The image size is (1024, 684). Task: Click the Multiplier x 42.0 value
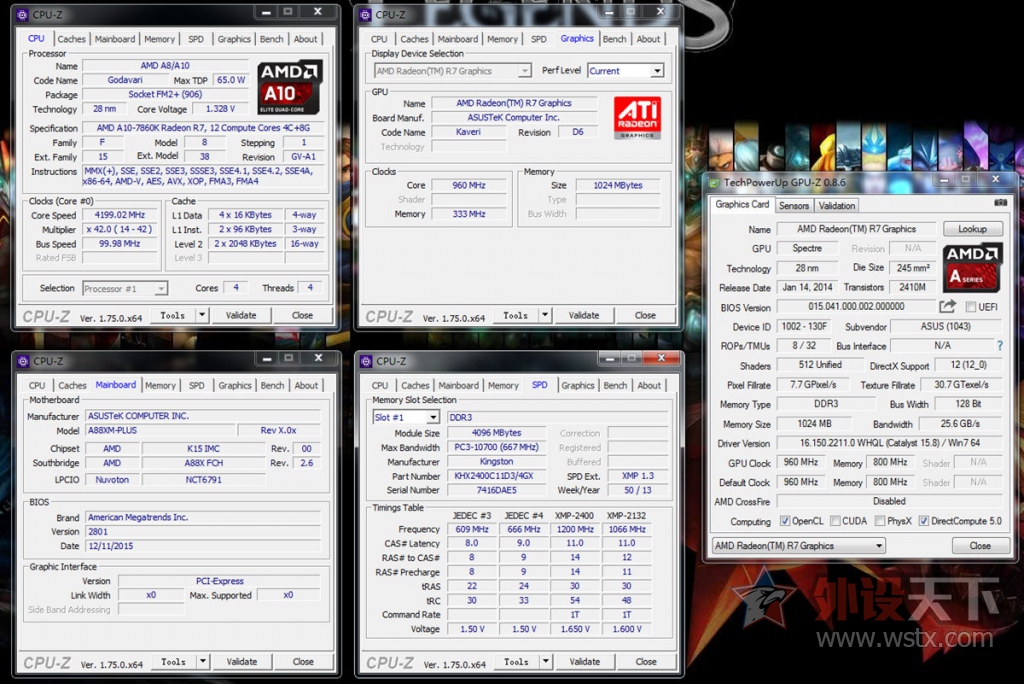120,229
